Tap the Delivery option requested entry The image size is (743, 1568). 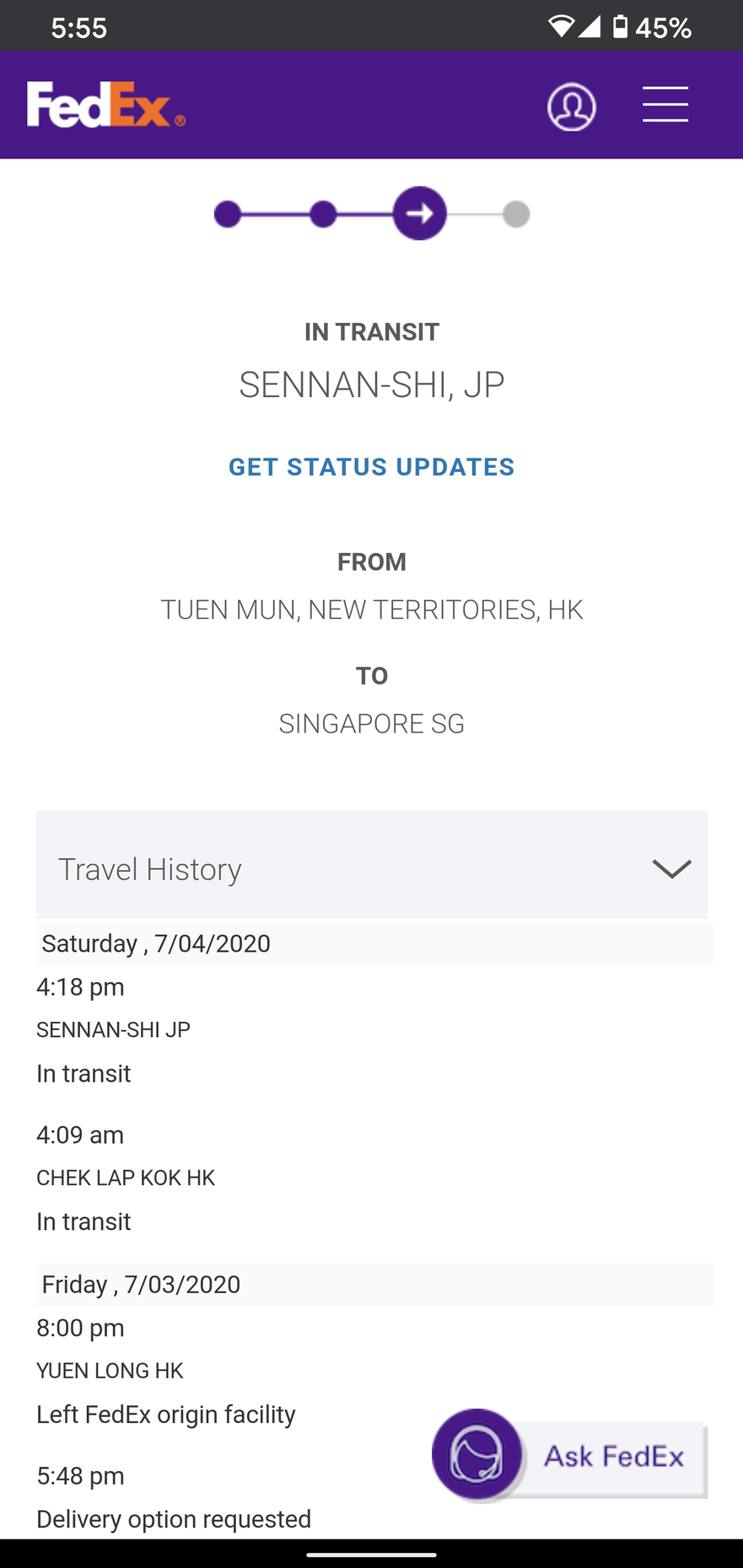pyautogui.click(x=174, y=1519)
